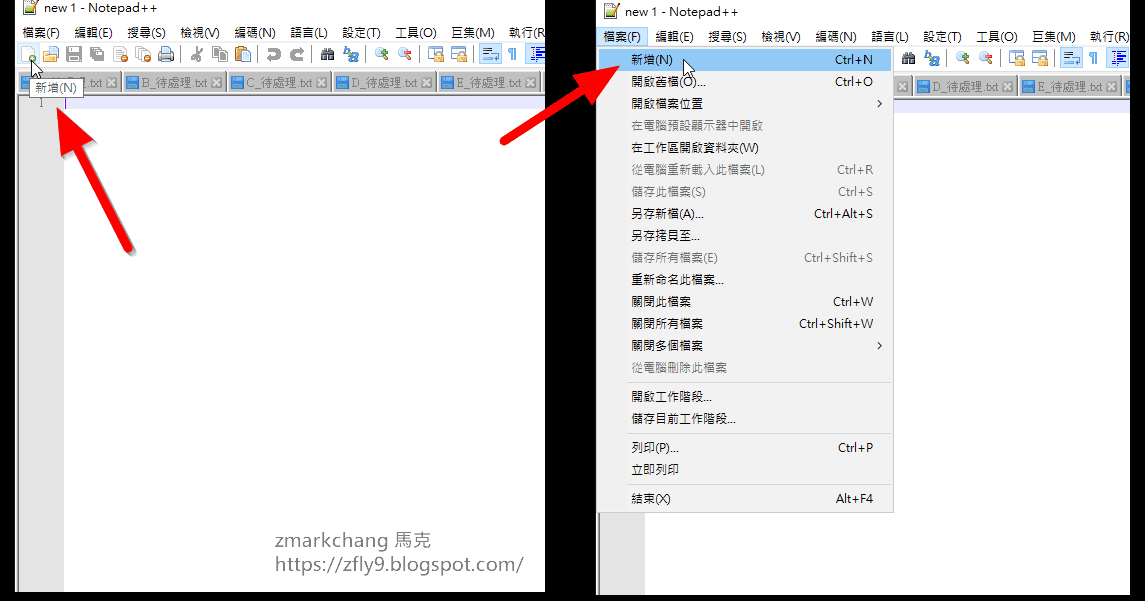Choose 開啟舊檔(O)... in the File menu

pyautogui.click(x=745, y=82)
